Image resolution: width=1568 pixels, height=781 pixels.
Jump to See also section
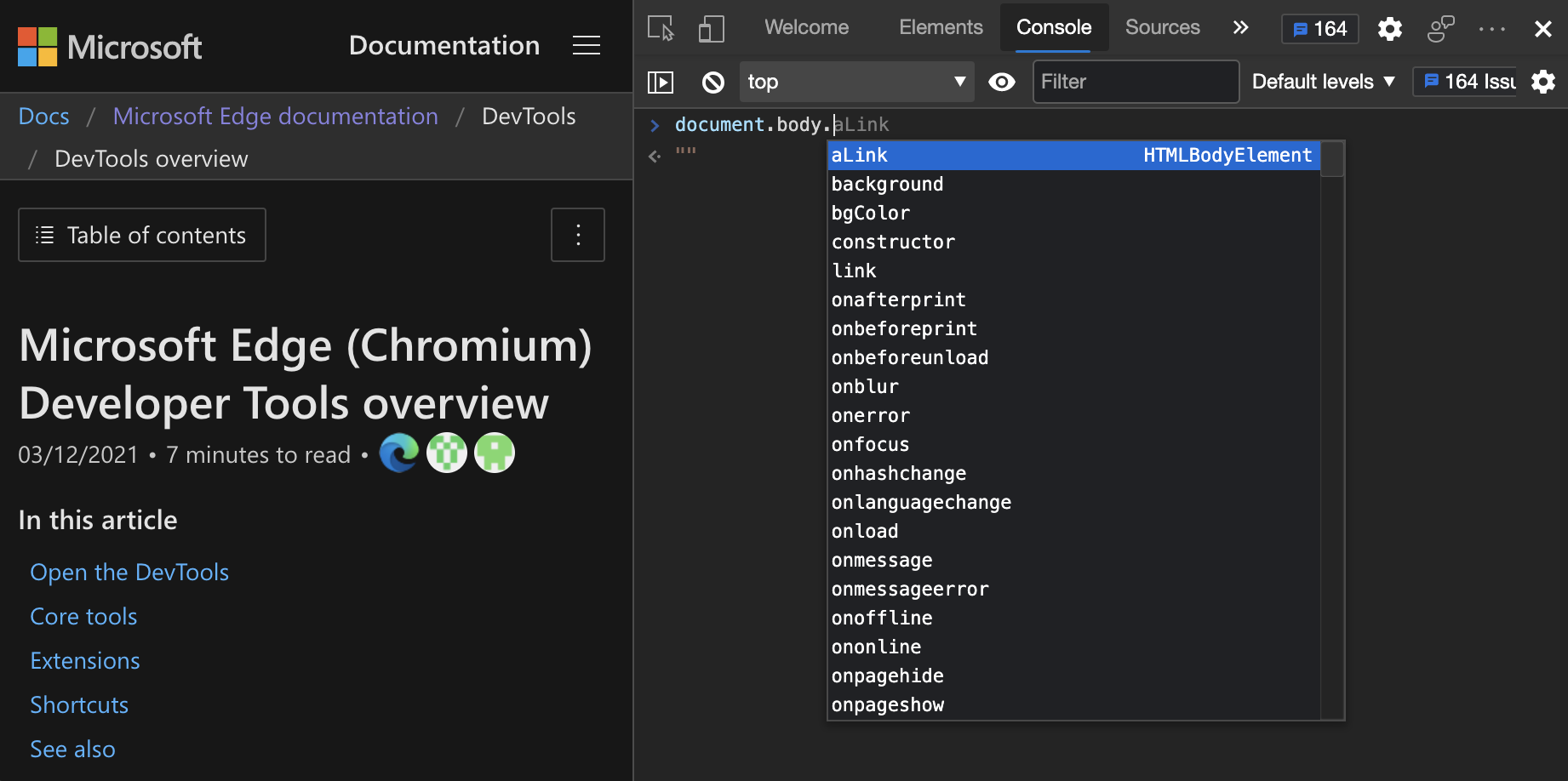point(72,750)
